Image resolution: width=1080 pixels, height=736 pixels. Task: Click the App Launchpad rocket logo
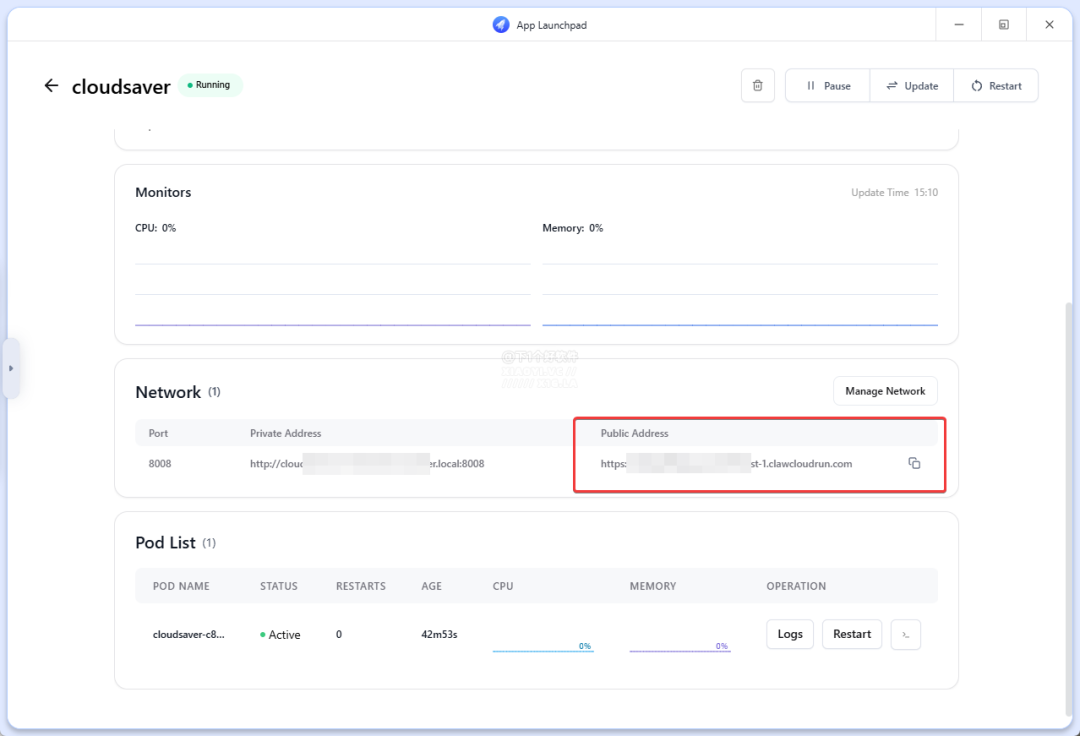pos(501,25)
